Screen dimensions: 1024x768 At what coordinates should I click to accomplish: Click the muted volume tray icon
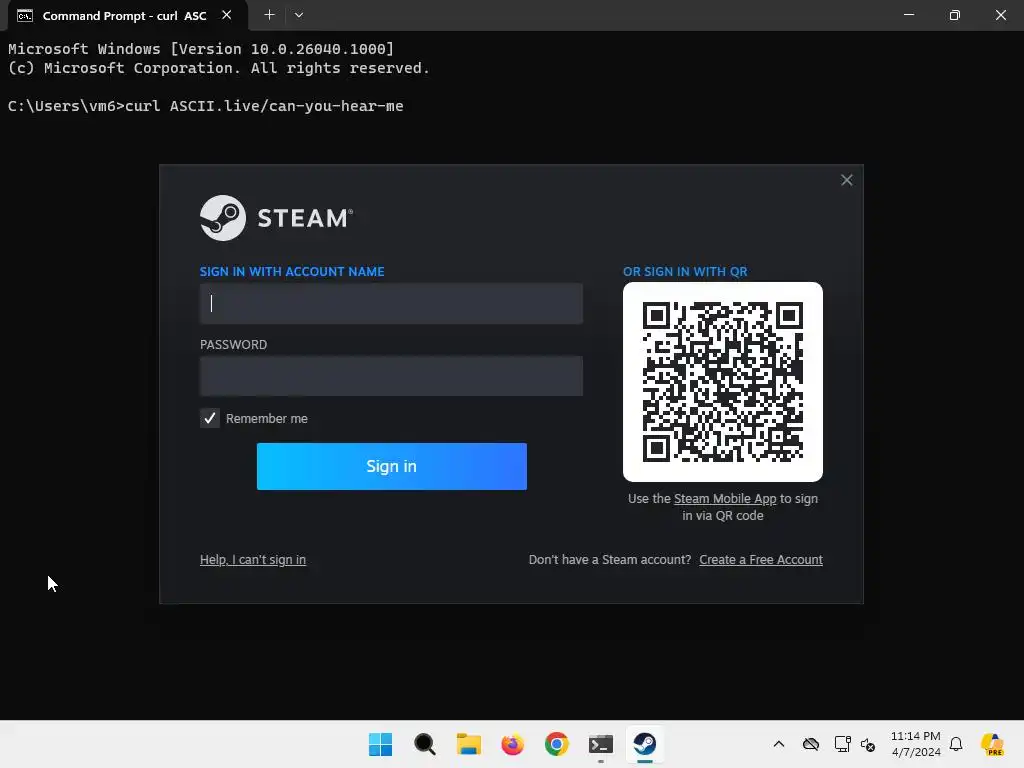click(x=868, y=744)
